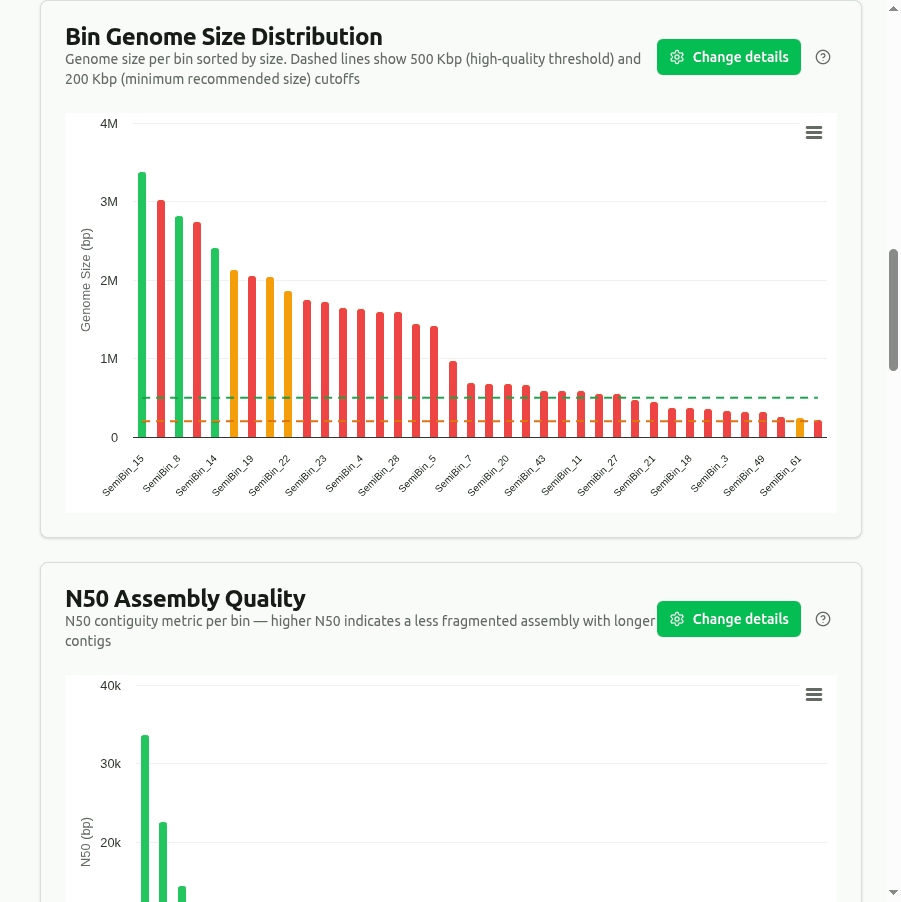Click the help icon beside Bin Genome Size Distribution
Screen dimensions: 901x902
(x=822, y=57)
